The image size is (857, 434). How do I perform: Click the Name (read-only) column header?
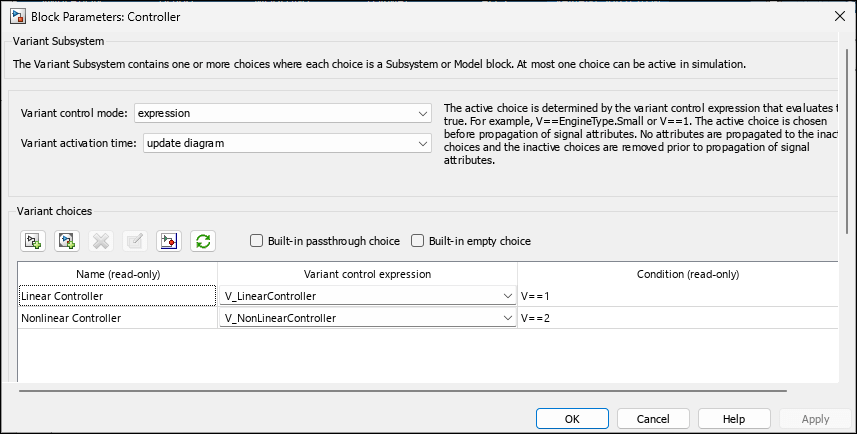[x=118, y=274]
